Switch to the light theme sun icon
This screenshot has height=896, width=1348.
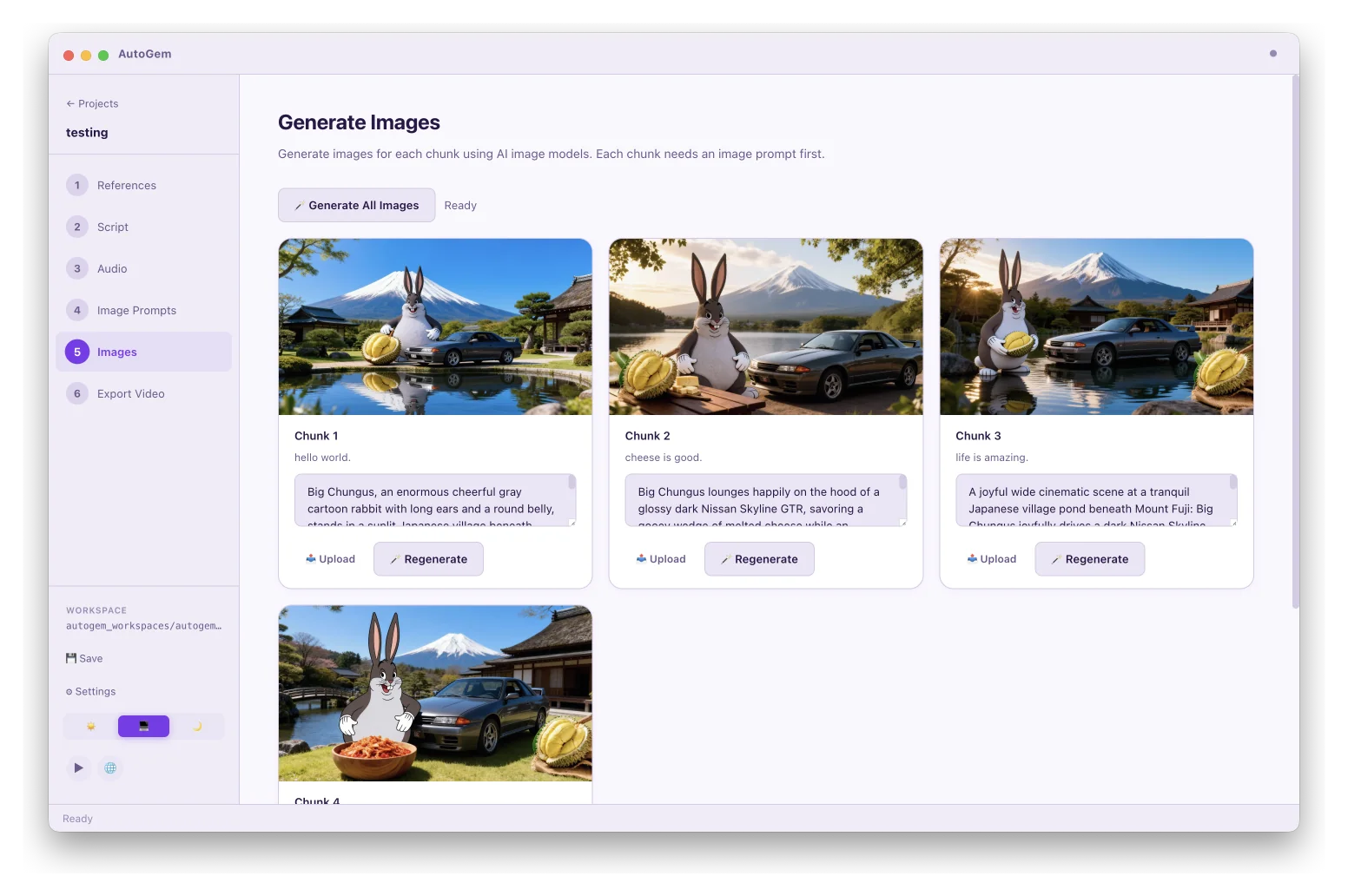point(91,726)
